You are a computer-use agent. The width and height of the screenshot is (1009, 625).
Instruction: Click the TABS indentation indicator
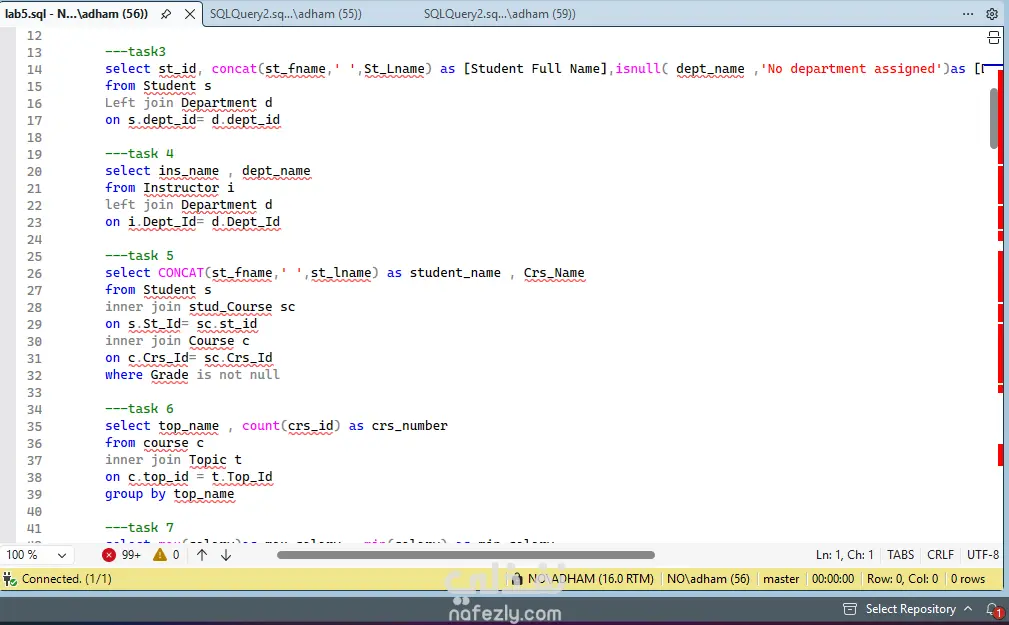pos(900,555)
